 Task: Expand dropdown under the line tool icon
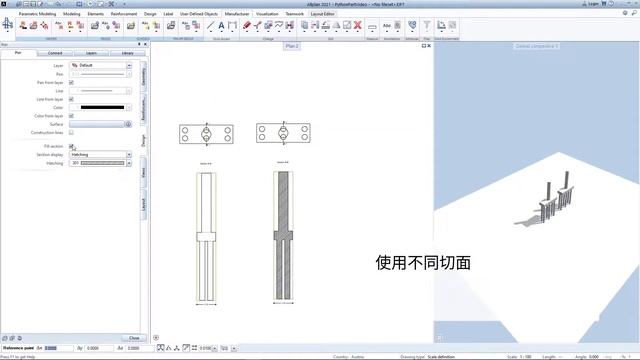[210, 32]
